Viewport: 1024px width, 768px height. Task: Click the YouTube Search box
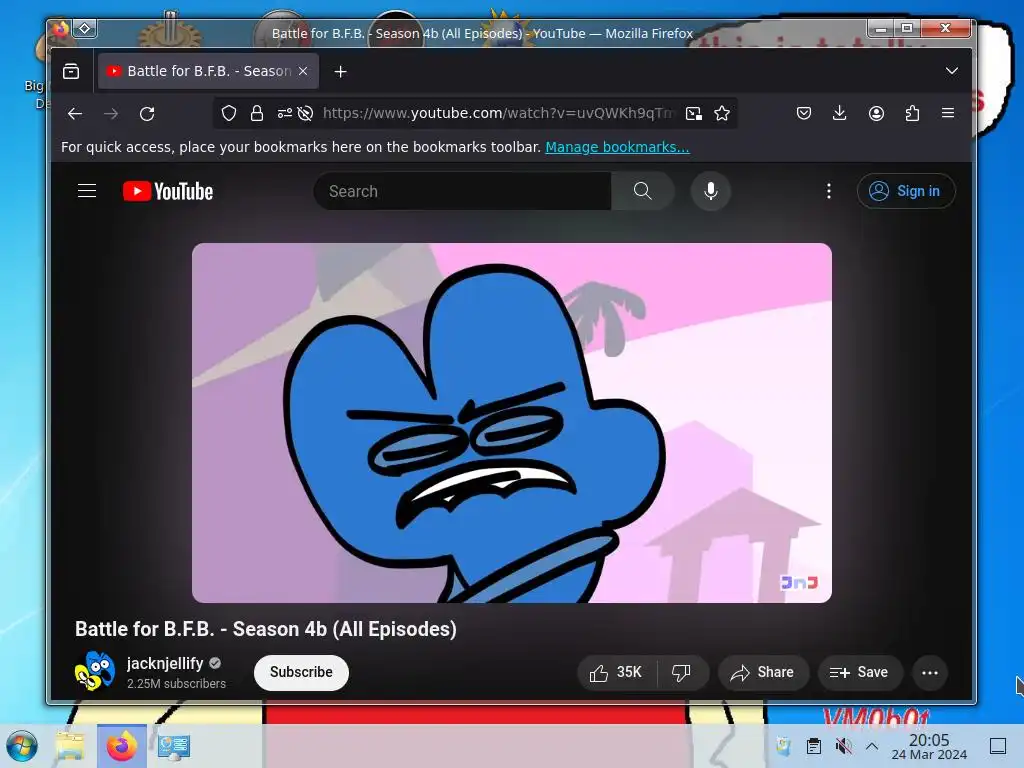pos(462,191)
